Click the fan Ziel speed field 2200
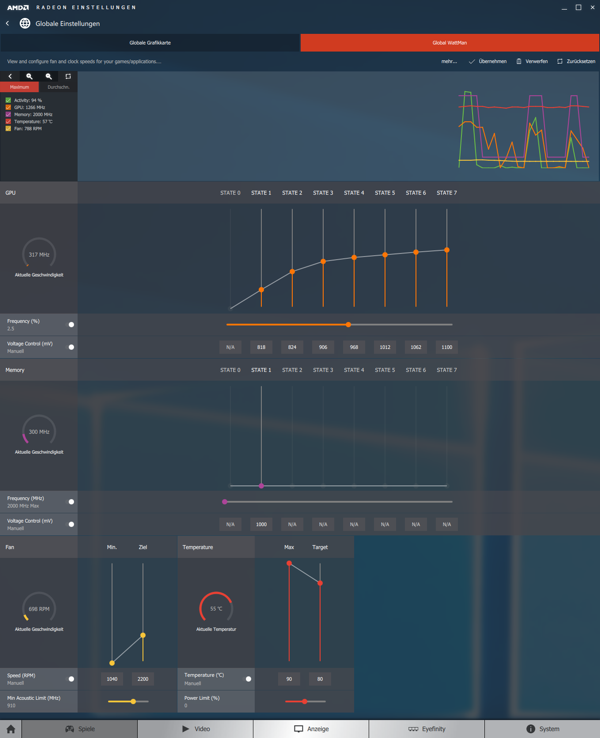600x738 pixels. click(x=143, y=679)
